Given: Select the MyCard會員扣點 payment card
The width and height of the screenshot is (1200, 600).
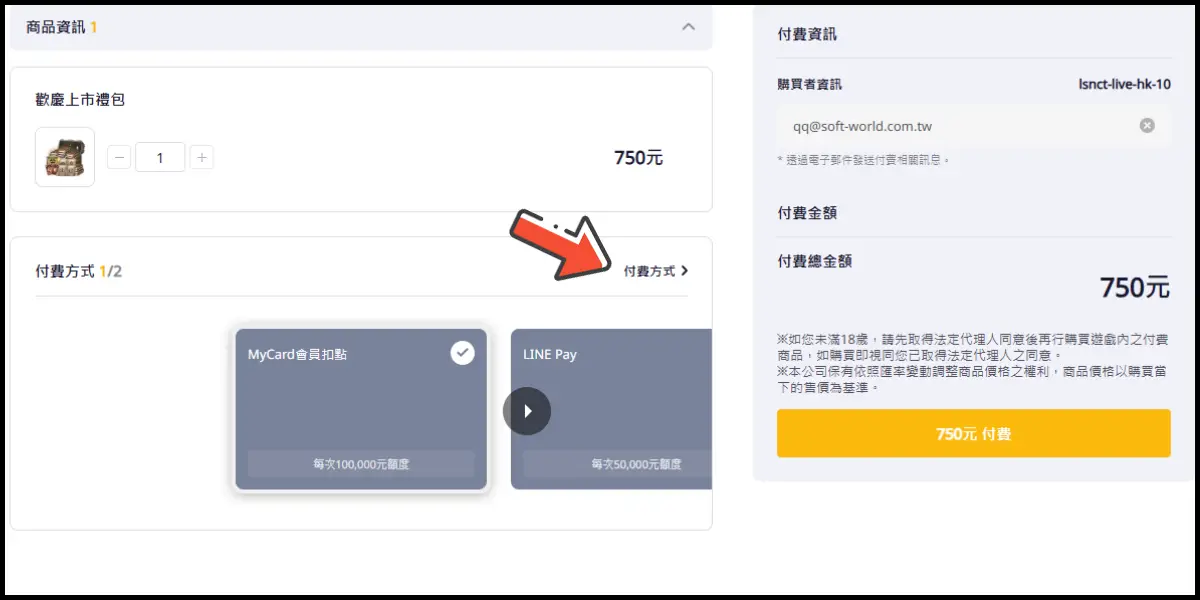Looking at the screenshot, I should [x=361, y=409].
